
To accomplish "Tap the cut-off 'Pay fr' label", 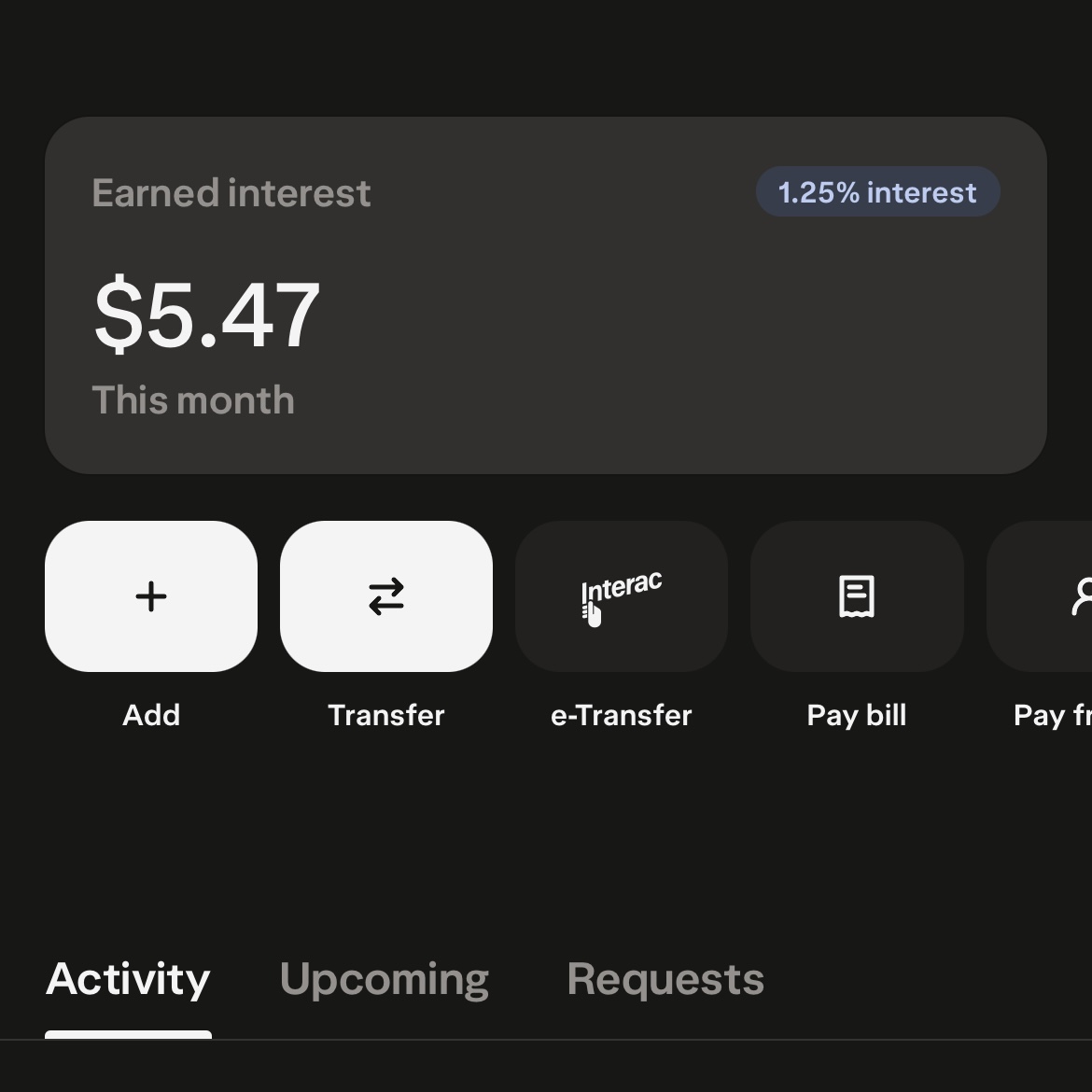I will click(x=1052, y=715).
